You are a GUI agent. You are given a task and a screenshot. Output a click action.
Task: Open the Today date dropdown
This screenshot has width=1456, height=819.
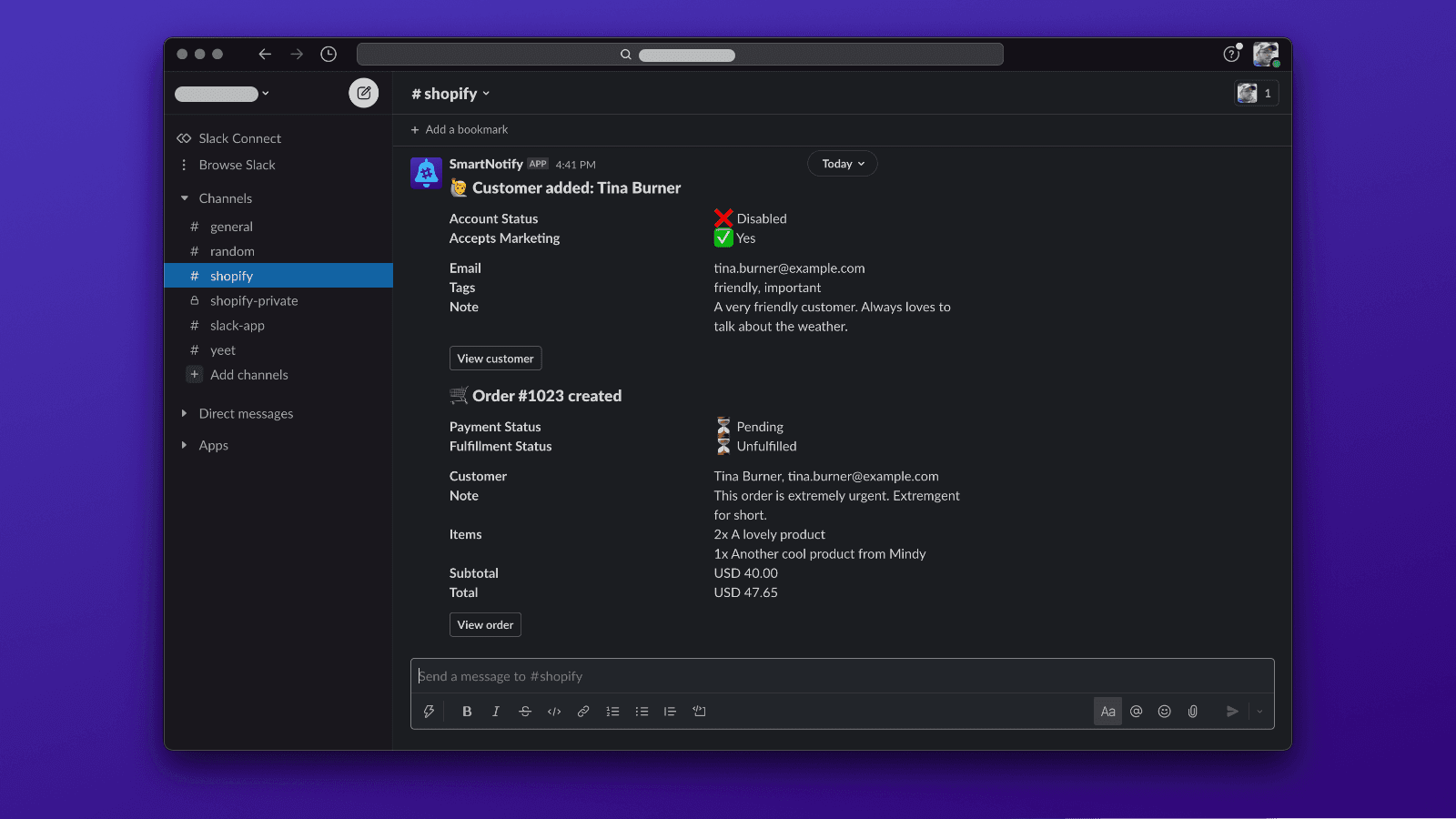[x=842, y=163]
